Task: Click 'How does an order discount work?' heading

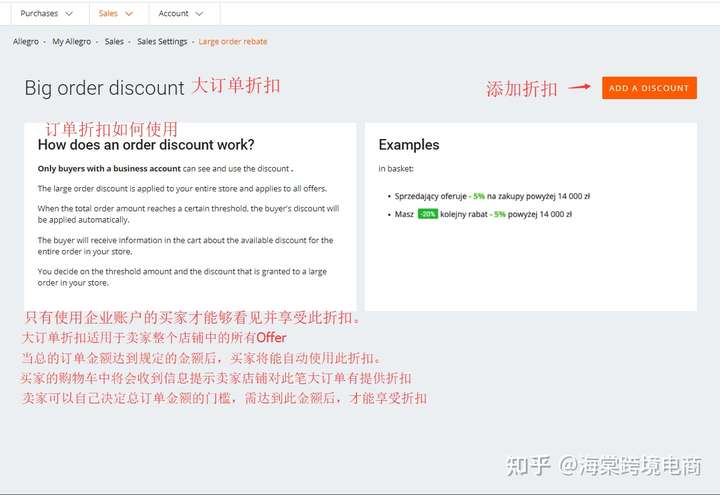Action: [x=146, y=145]
